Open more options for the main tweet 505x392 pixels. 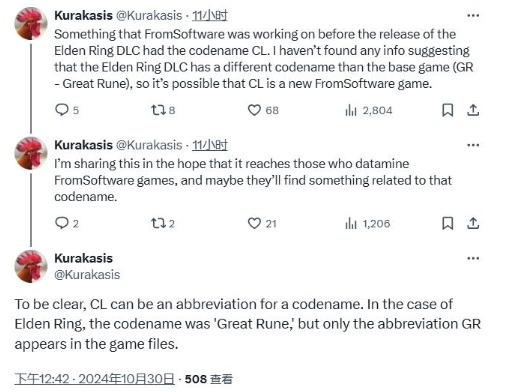click(473, 258)
